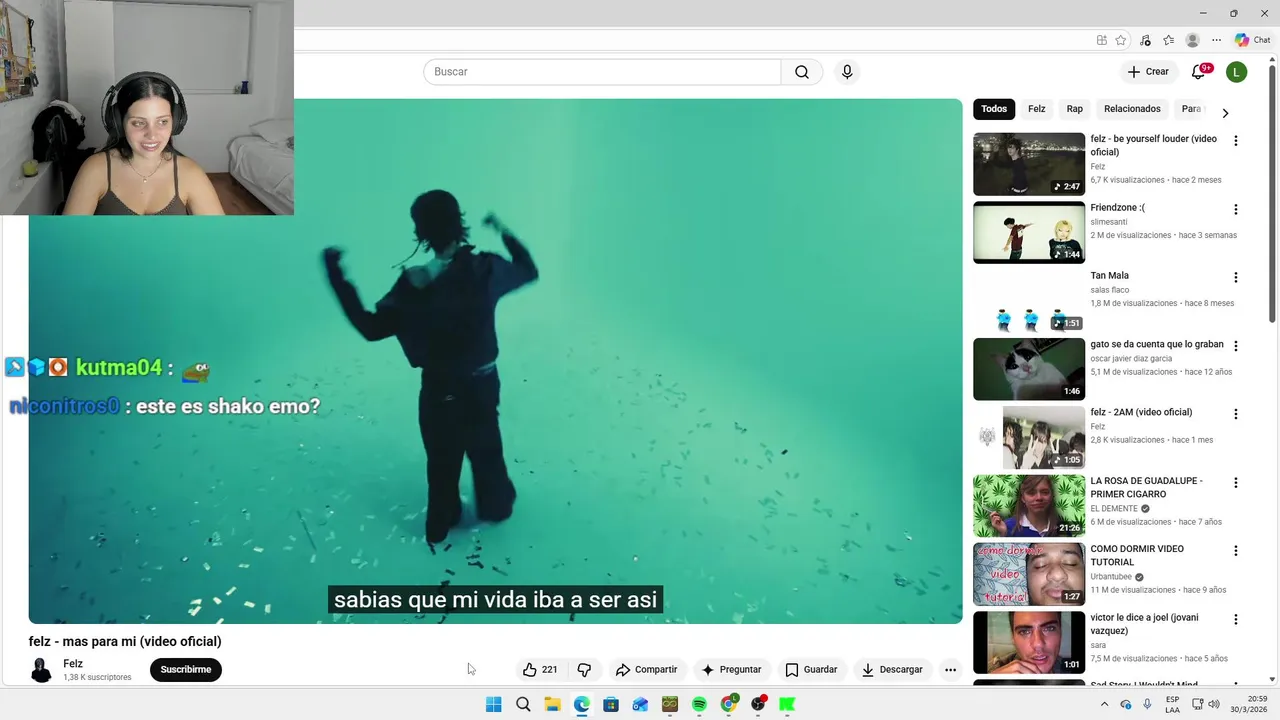Click the Suscribirme button

point(186,670)
